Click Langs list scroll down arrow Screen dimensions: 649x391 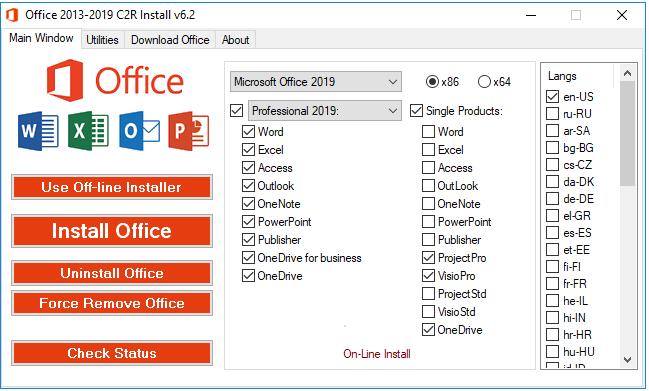627,360
